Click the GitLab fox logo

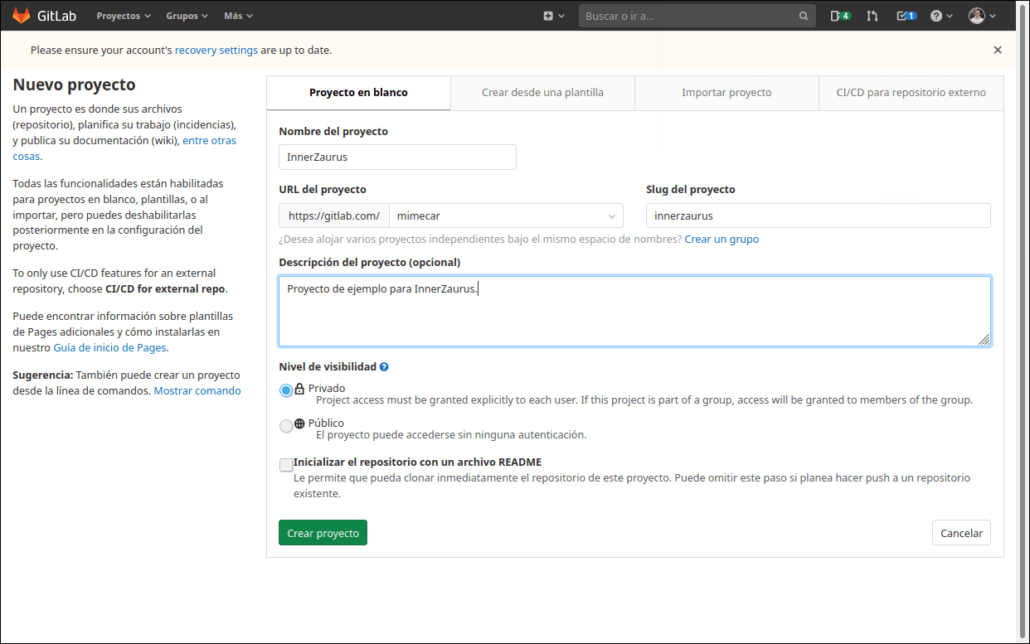[21, 16]
